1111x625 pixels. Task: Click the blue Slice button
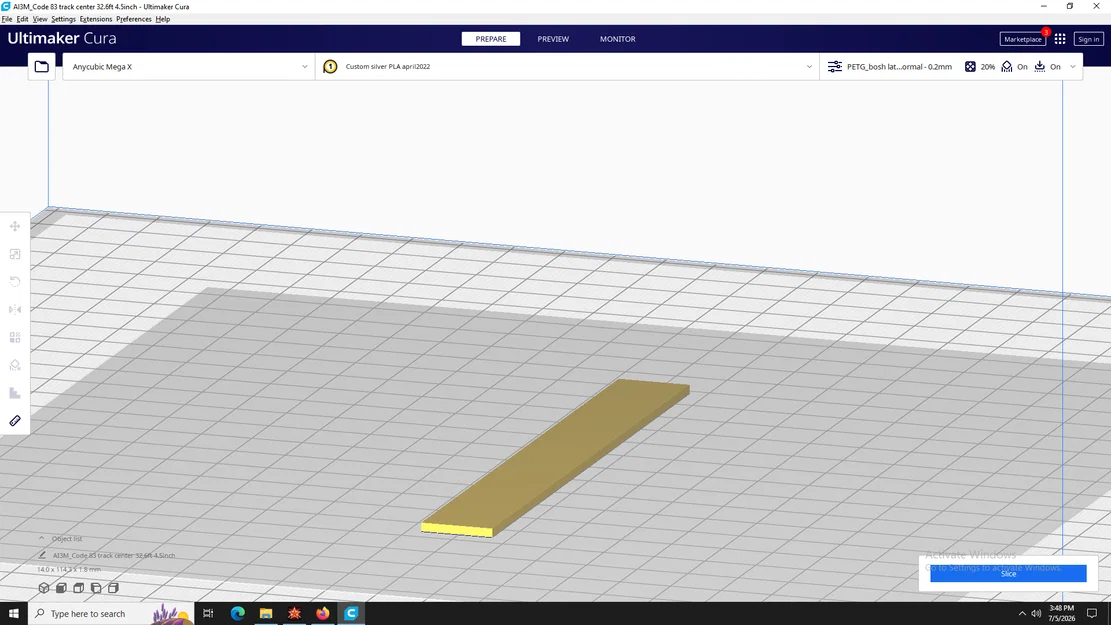(1008, 573)
